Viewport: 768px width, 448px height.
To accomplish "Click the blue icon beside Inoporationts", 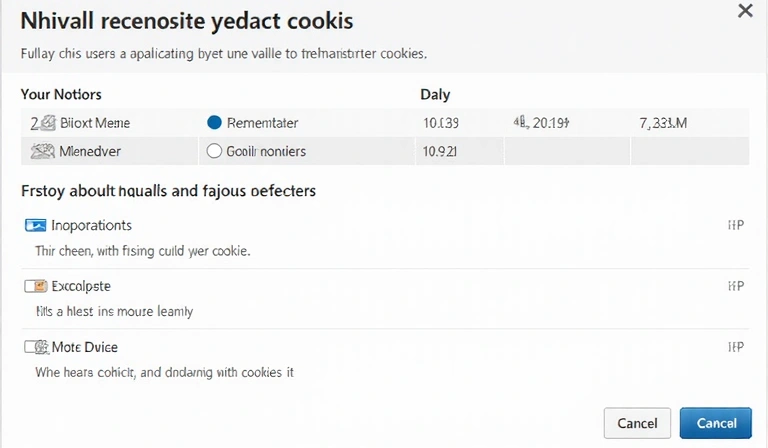I will pos(36,225).
